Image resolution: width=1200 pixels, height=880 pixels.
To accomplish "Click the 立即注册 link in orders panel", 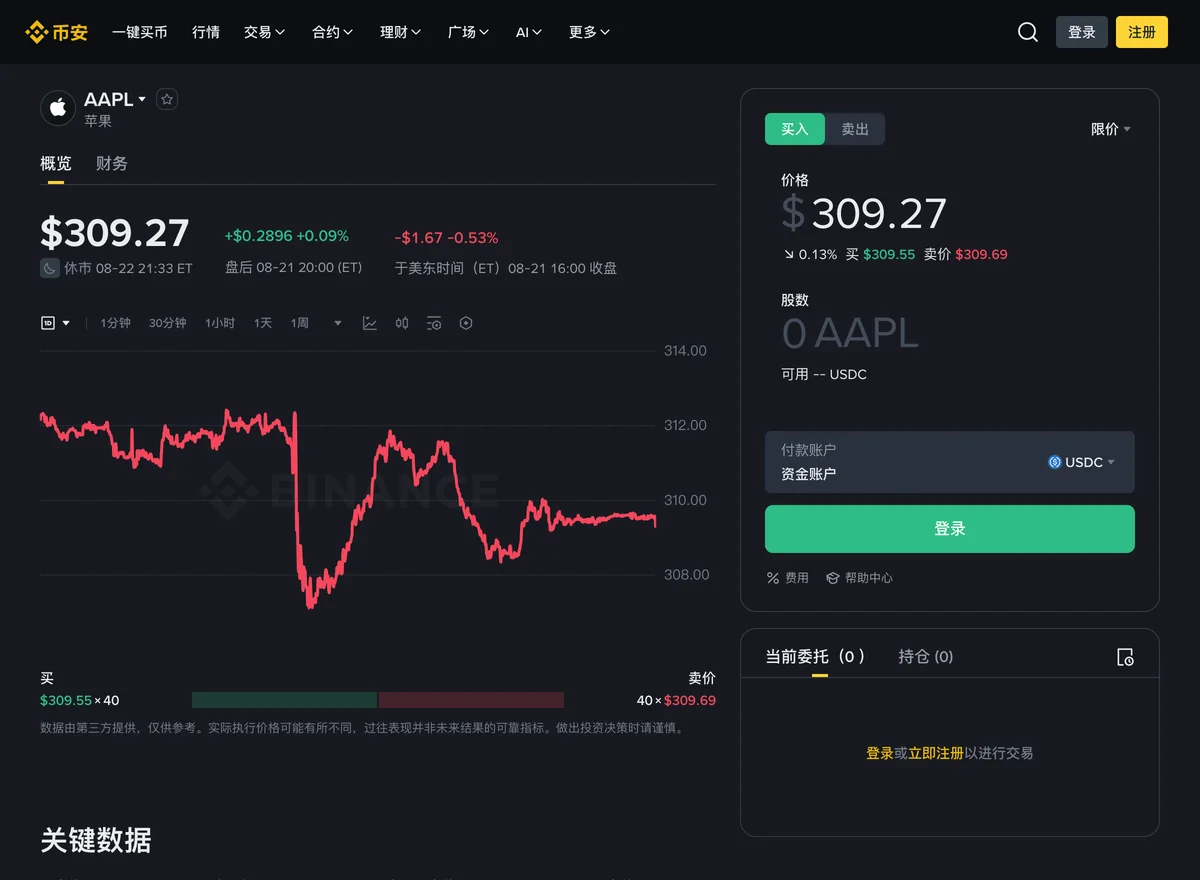I will (x=936, y=753).
